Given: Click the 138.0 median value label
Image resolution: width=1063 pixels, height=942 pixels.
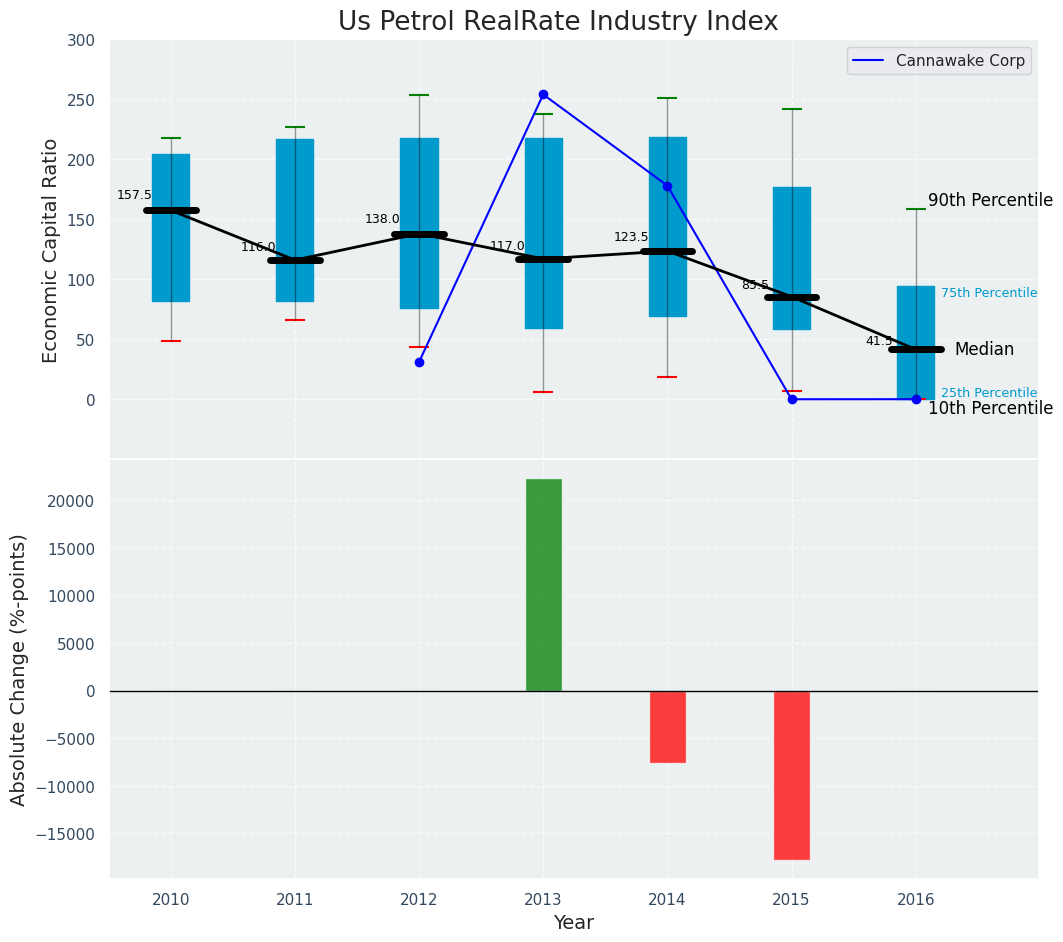Looking at the screenshot, I should (x=382, y=219).
